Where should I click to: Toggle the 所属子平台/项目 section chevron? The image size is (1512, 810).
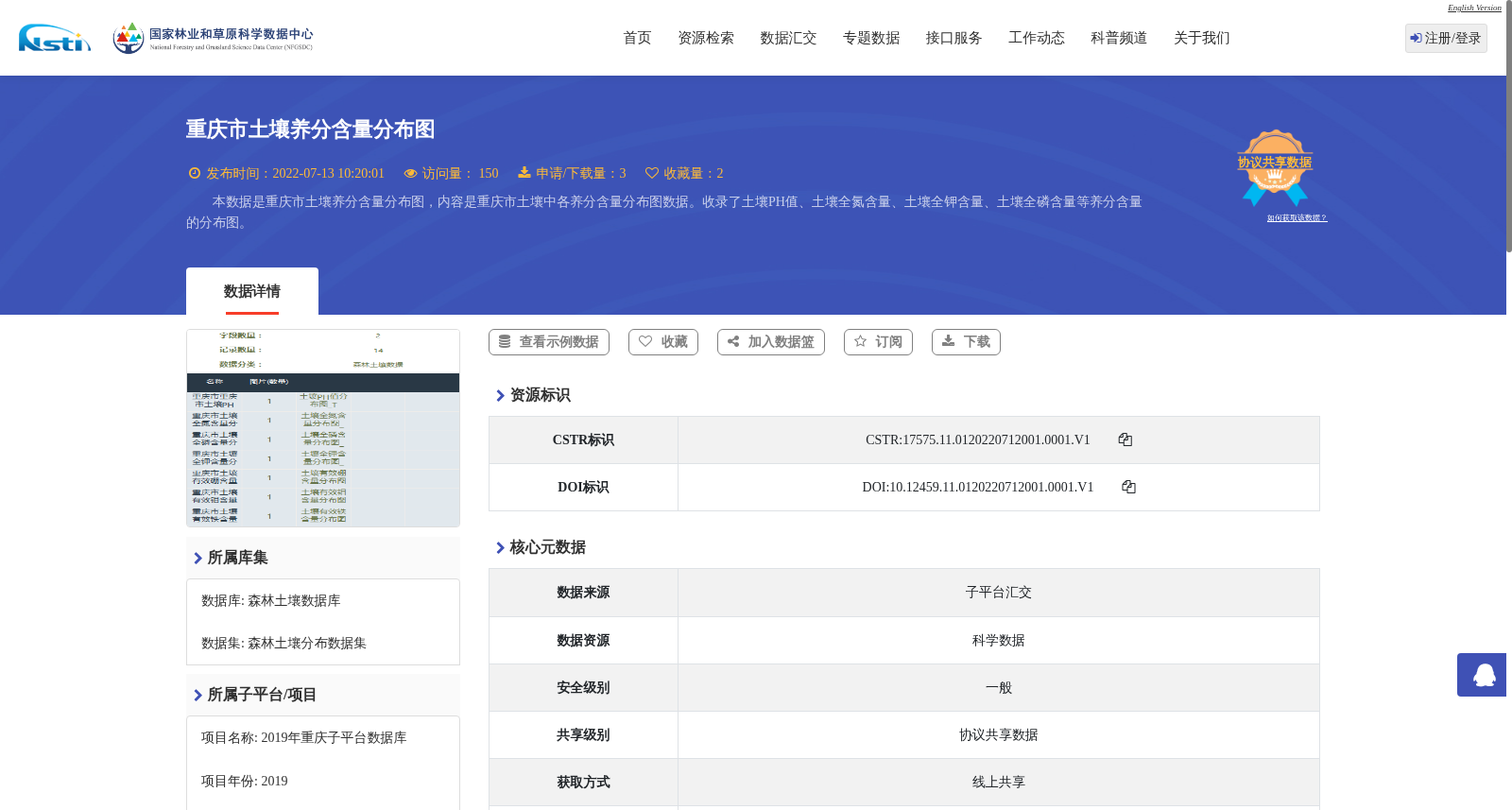click(x=198, y=695)
